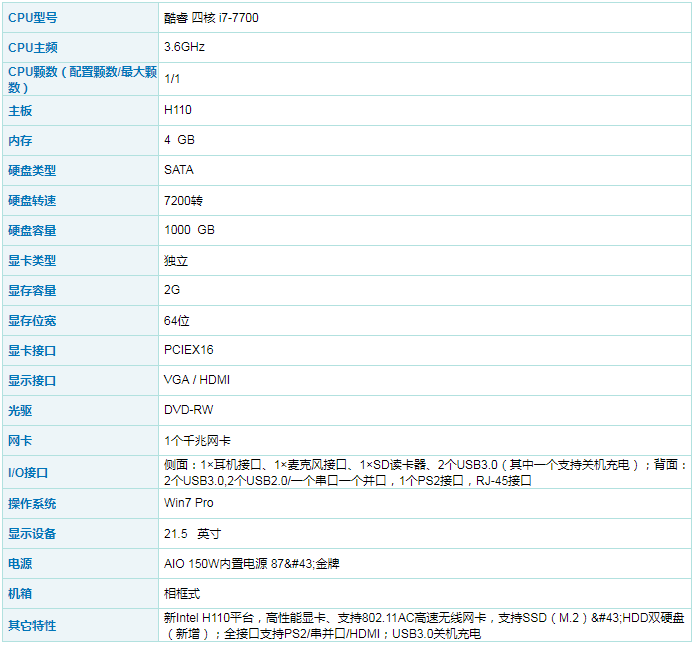Click the I/O接口 label
This screenshot has height=647, width=696.
click(28, 473)
